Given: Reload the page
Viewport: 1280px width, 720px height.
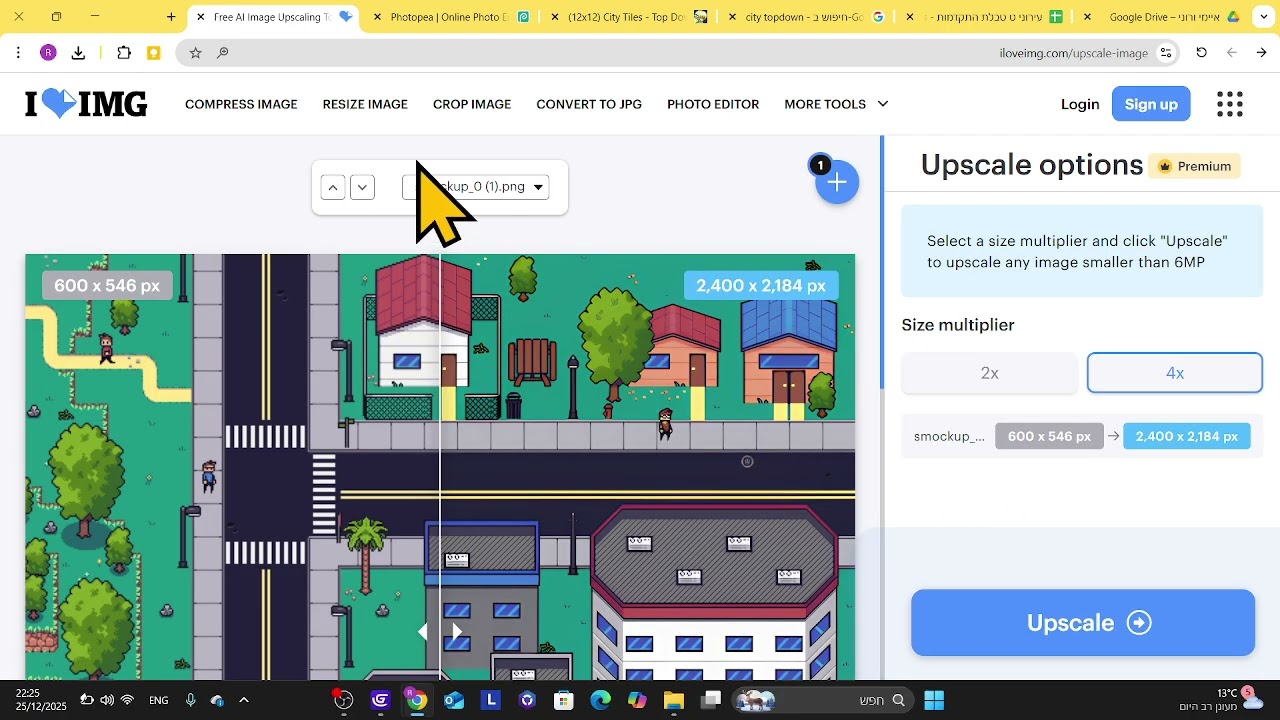Looking at the screenshot, I should pyautogui.click(x=1201, y=53).
